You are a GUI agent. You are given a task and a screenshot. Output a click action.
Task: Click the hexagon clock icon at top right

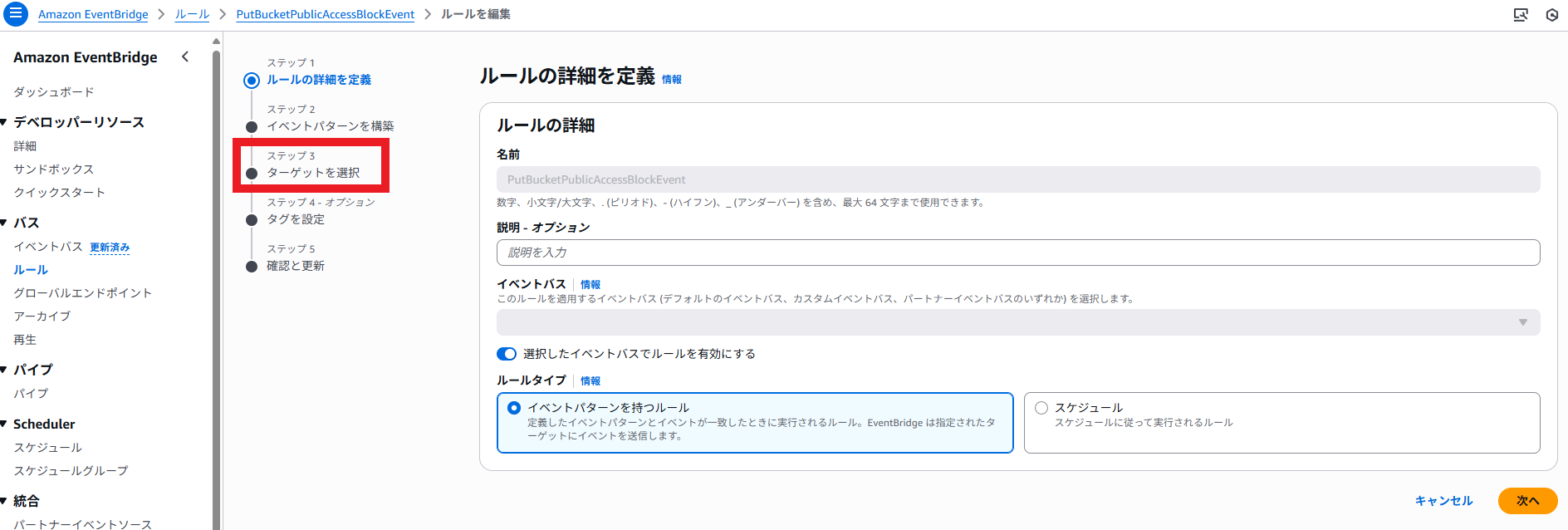click(x=1551, y=15)
